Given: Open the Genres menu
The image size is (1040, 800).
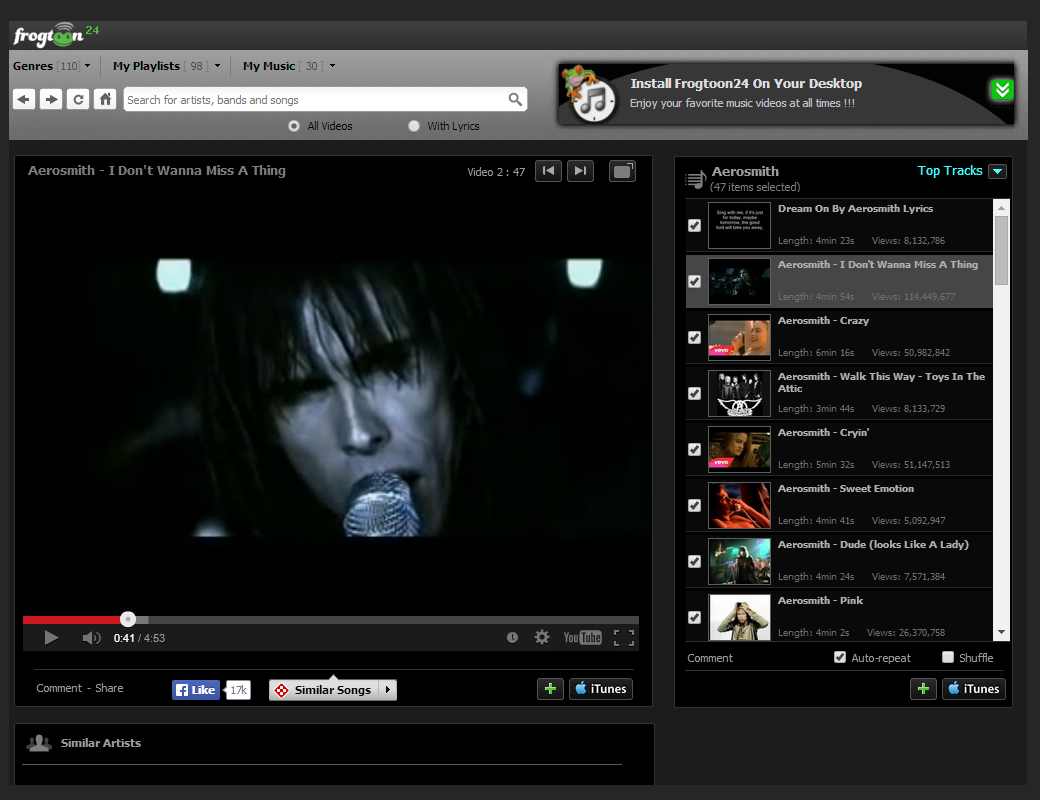Looking at the screenshot, I should coord(52,66).
